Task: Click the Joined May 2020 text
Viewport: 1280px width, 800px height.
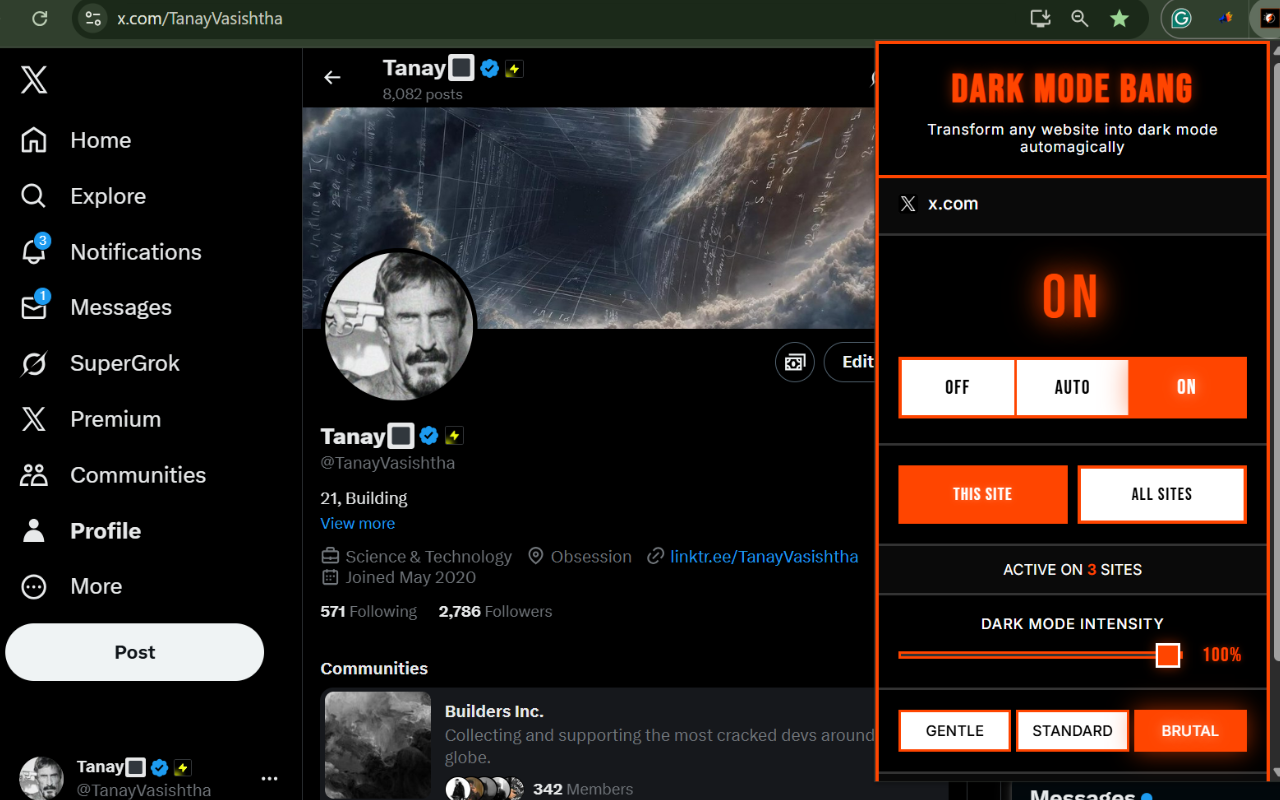Action: point(411,577)
